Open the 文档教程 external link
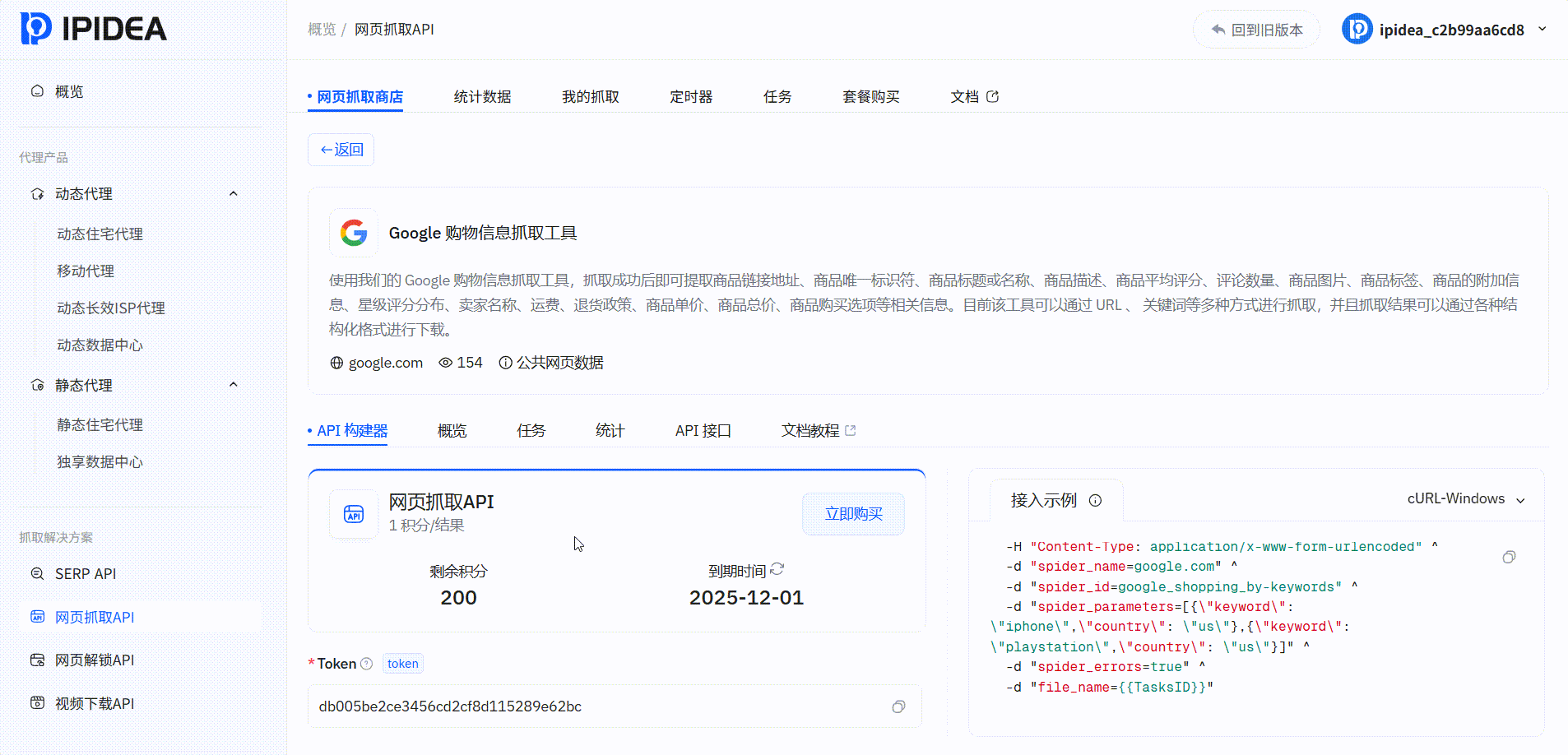 click(819, 431)
